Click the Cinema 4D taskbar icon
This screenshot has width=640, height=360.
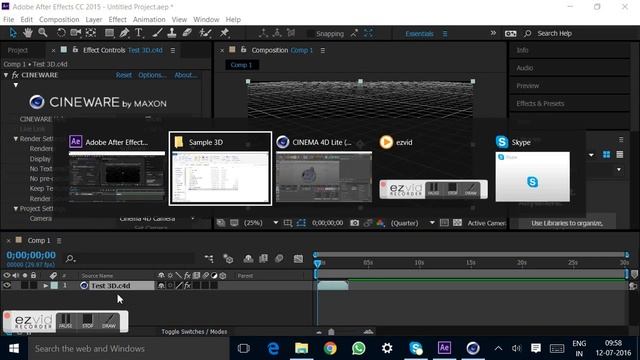click(473, 348)
